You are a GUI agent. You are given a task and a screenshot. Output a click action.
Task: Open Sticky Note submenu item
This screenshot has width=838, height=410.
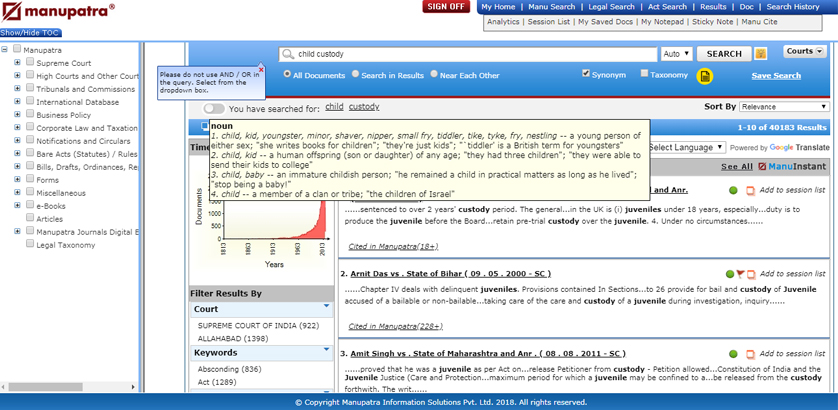(712, 22)
